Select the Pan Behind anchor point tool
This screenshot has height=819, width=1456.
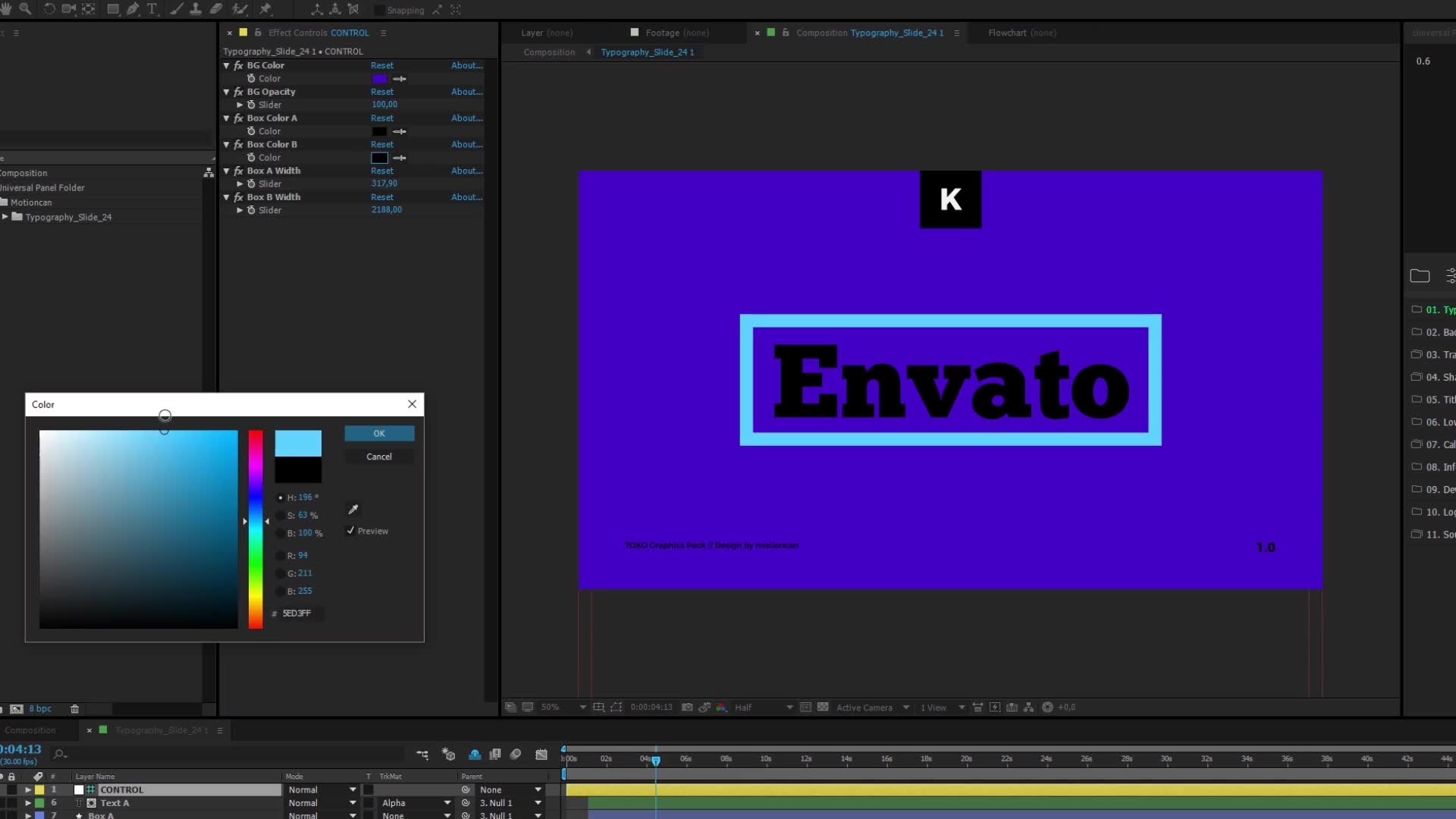click(x=89, y=9)
